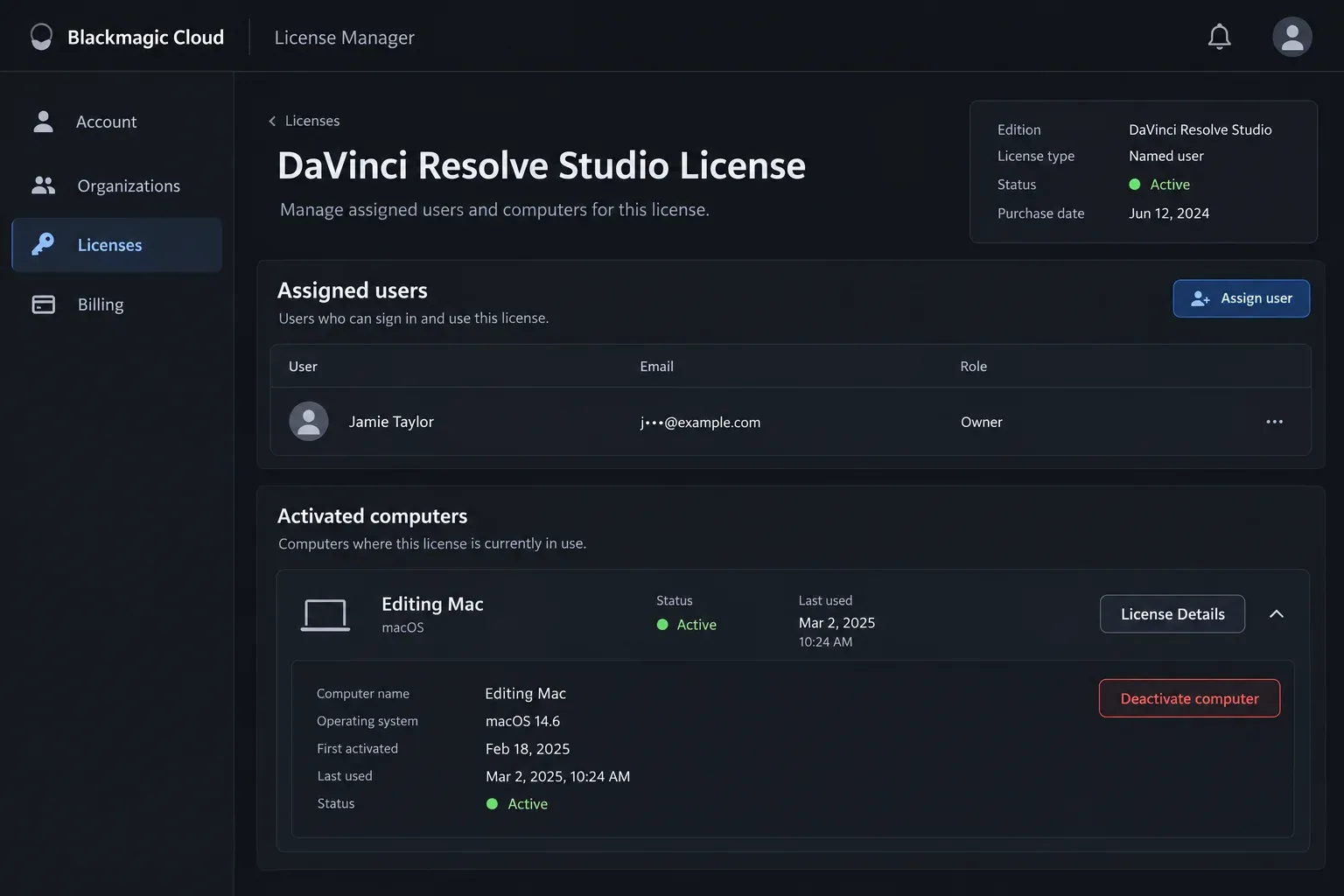Select the Licenses sidebar item

point(116,245)
